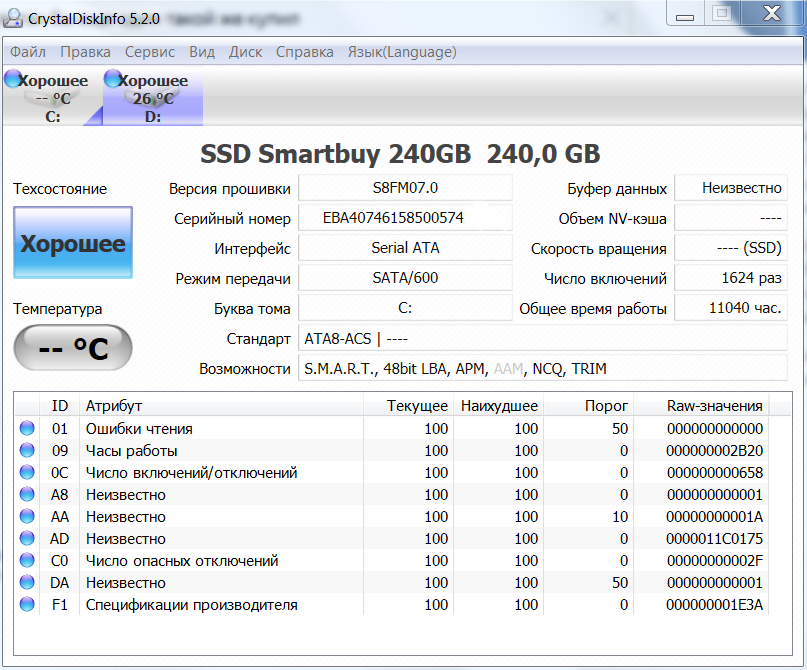Screen dimensions: 807x670
Task: Click the Атрибут column header
Action: [221, 405]
